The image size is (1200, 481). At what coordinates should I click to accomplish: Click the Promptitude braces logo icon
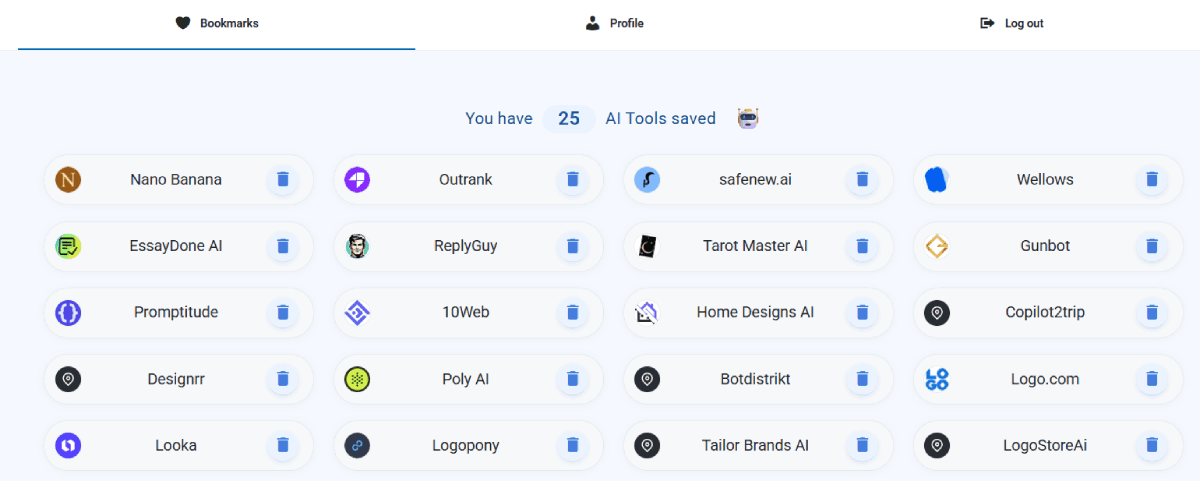coord(68,313)
